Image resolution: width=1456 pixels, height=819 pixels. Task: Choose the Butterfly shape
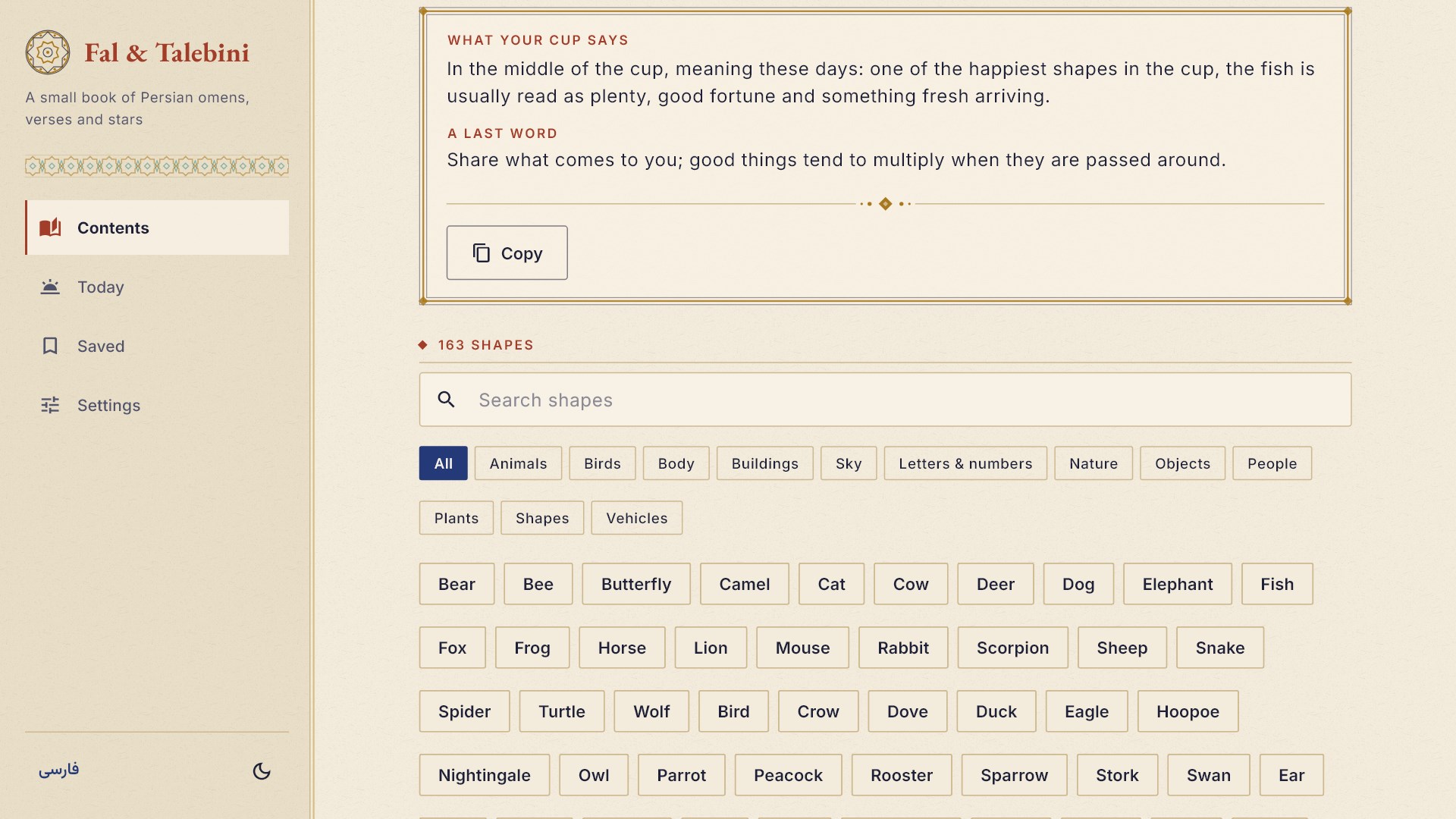click(x=636, y=584)
